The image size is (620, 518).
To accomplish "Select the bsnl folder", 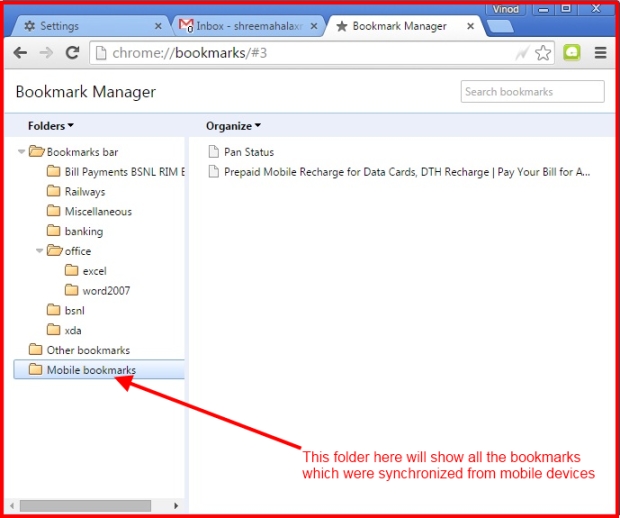I will 75,310.
